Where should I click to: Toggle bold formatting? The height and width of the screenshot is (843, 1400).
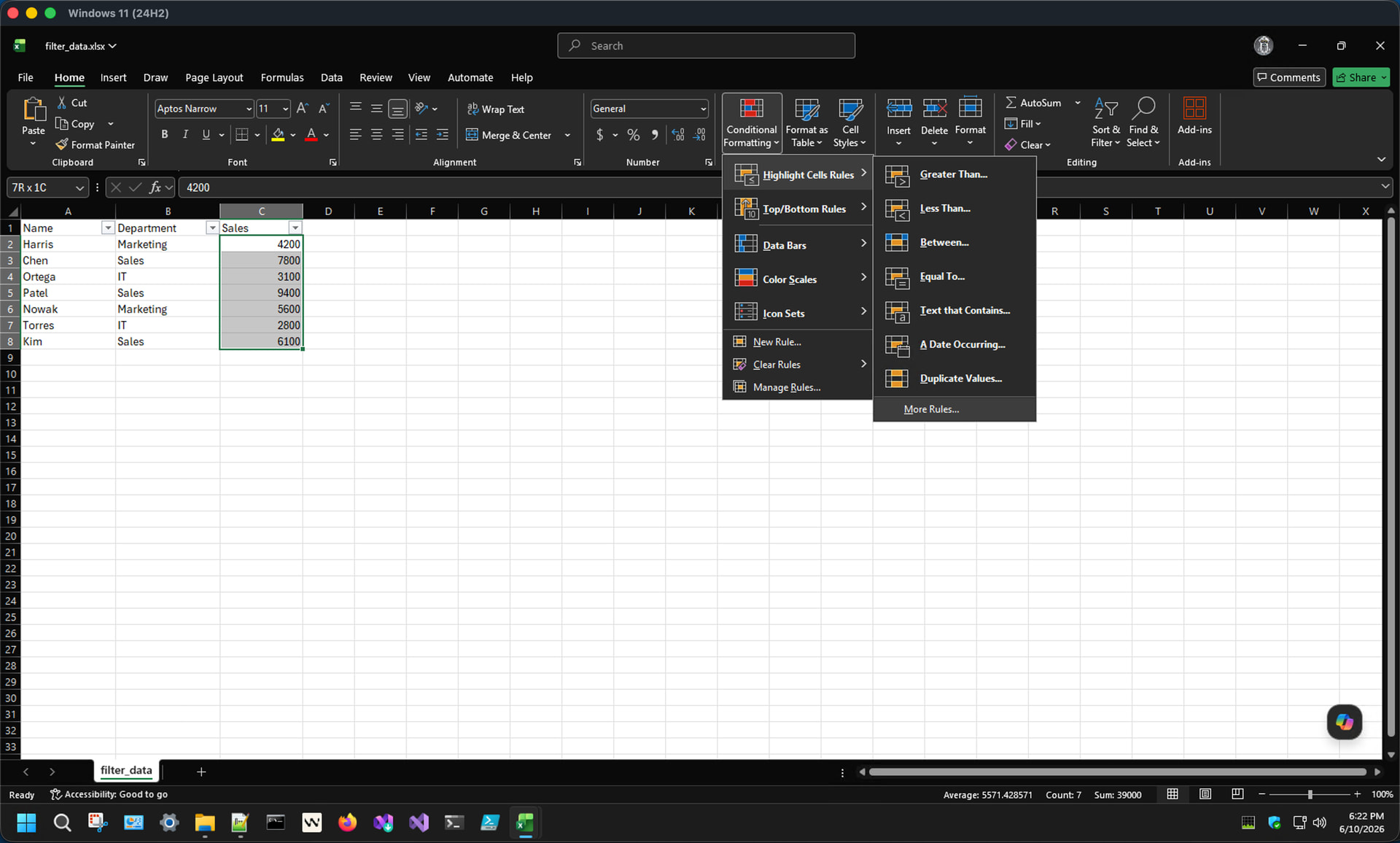point(165,135)
